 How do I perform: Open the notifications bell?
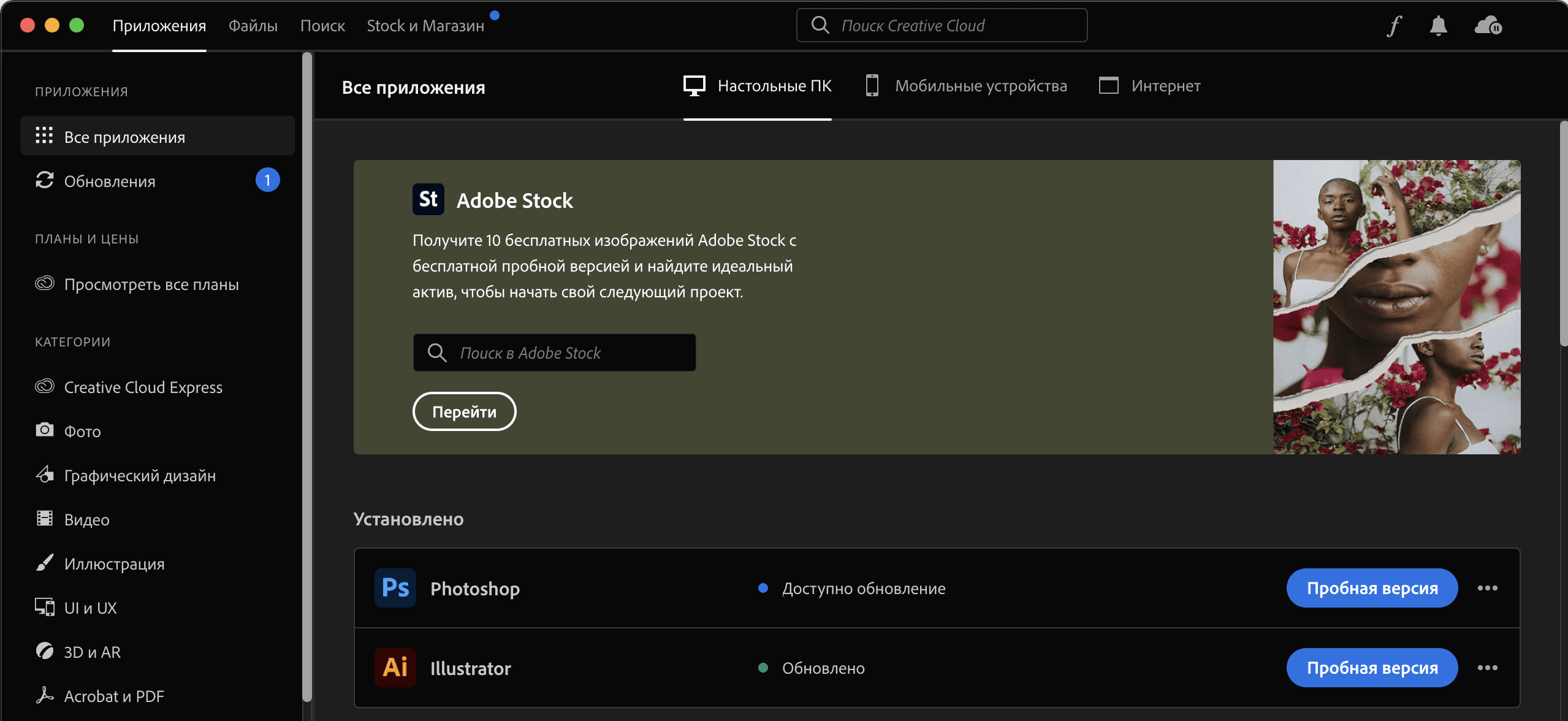click(x=1438, y=26)
